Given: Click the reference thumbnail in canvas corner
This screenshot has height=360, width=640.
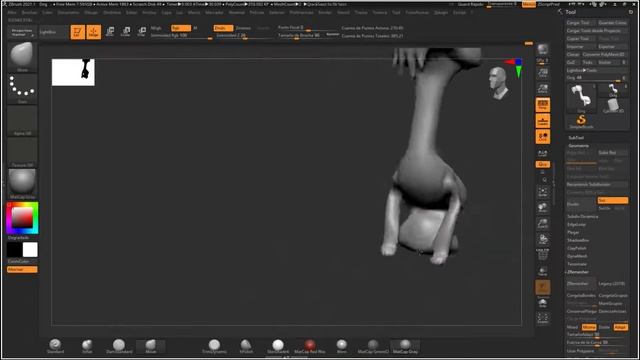Looking at the screenshot, I should pyautogui.click(x=73, y=72).
